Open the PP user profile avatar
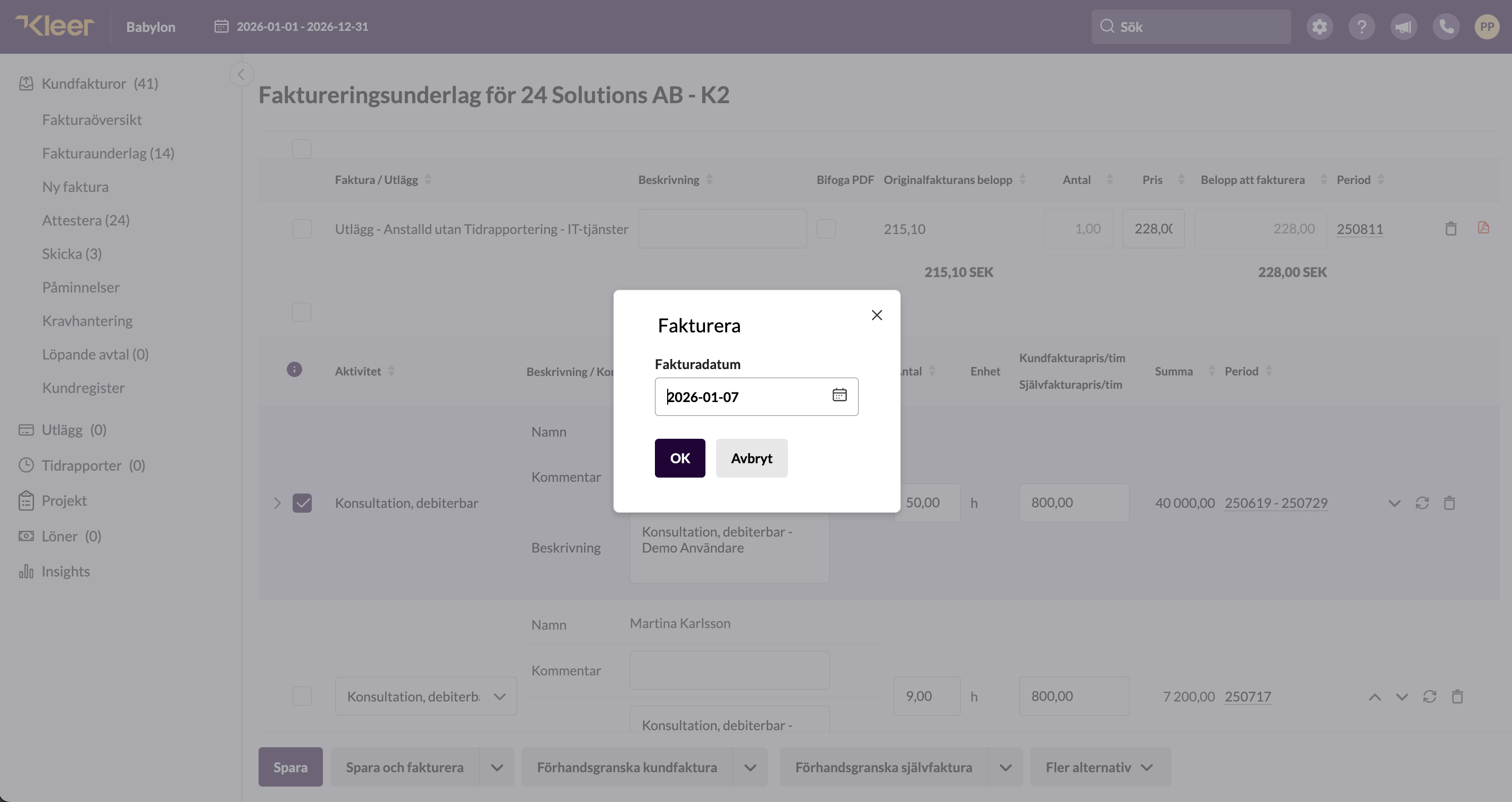Image resolution: width=1512 pixels, height=802 pixels. (x=1487, y=27)
